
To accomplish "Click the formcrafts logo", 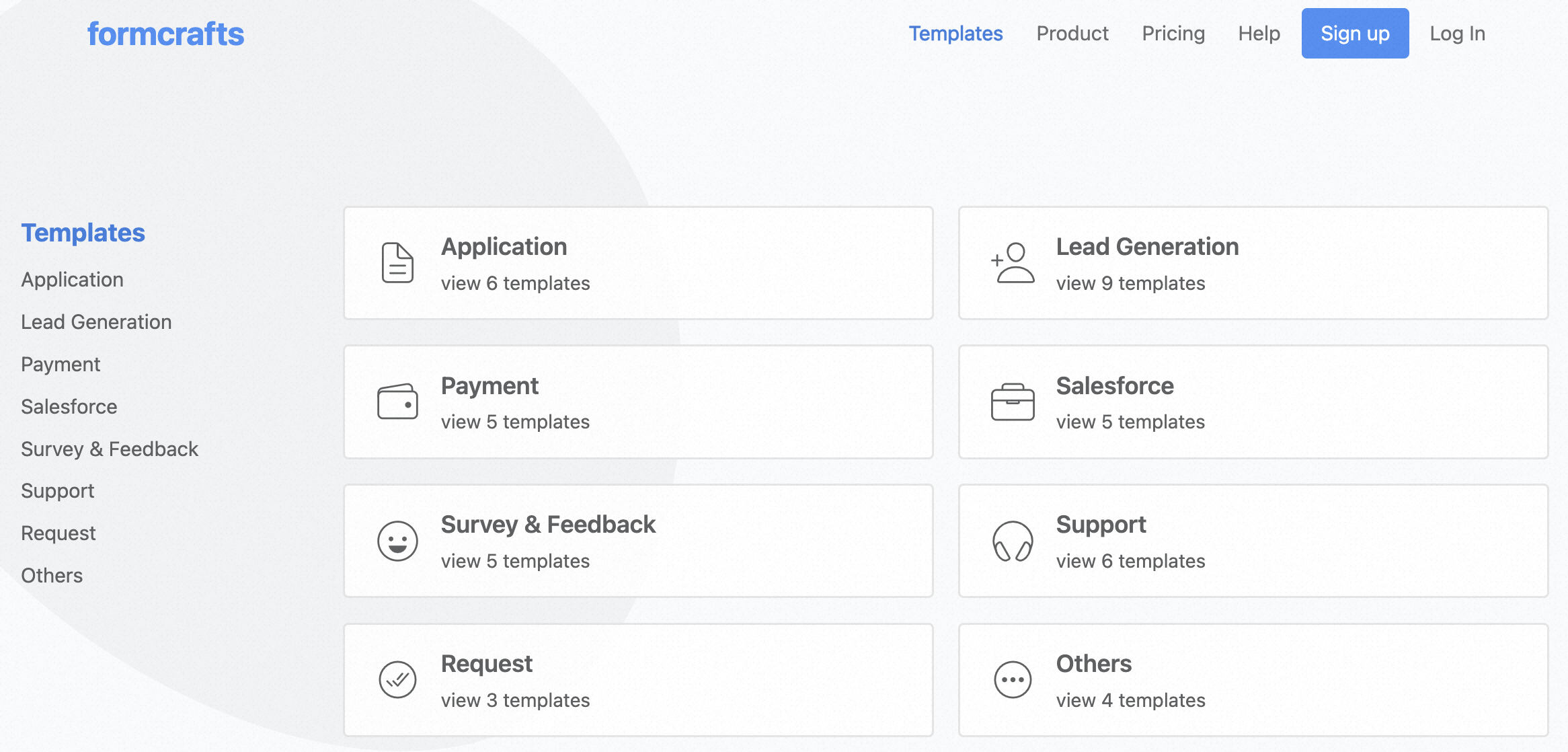I will pos(165,34).
